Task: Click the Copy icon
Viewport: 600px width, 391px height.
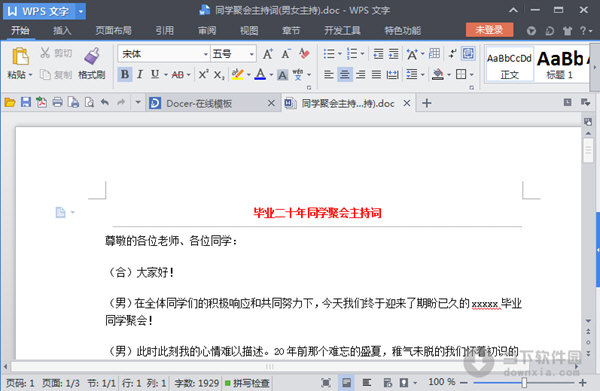Action: coord(45,75)
